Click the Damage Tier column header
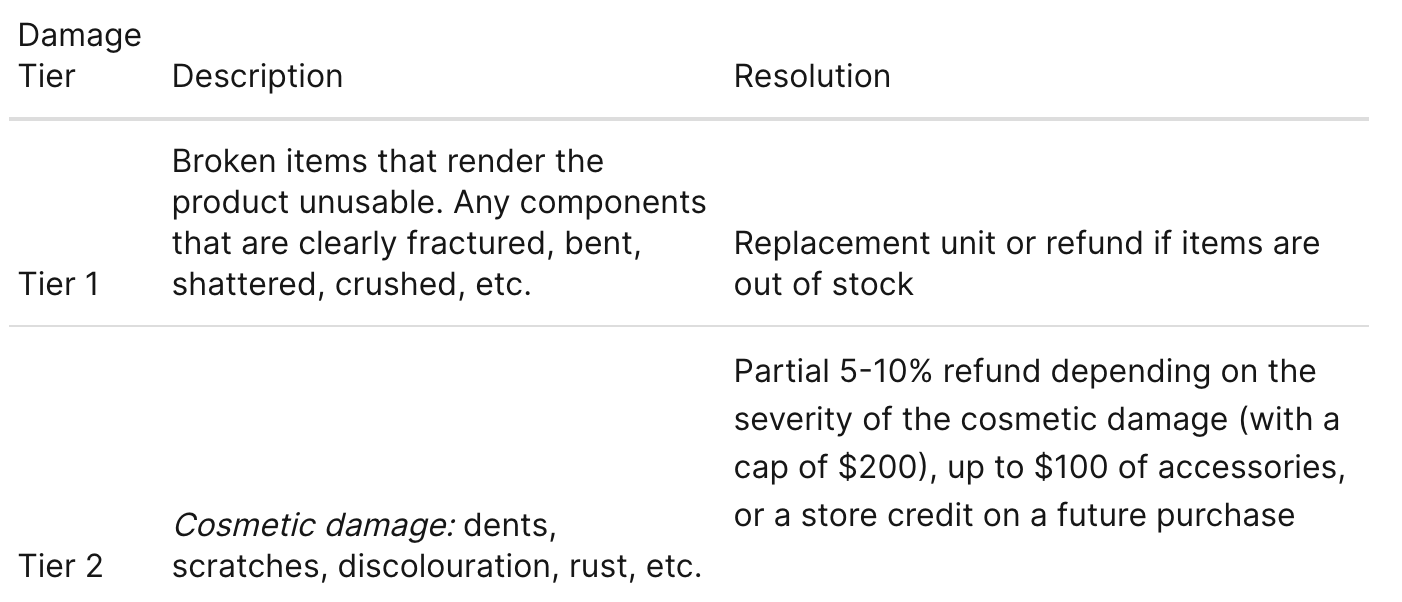1402x602 pixels. pos(79,56)
